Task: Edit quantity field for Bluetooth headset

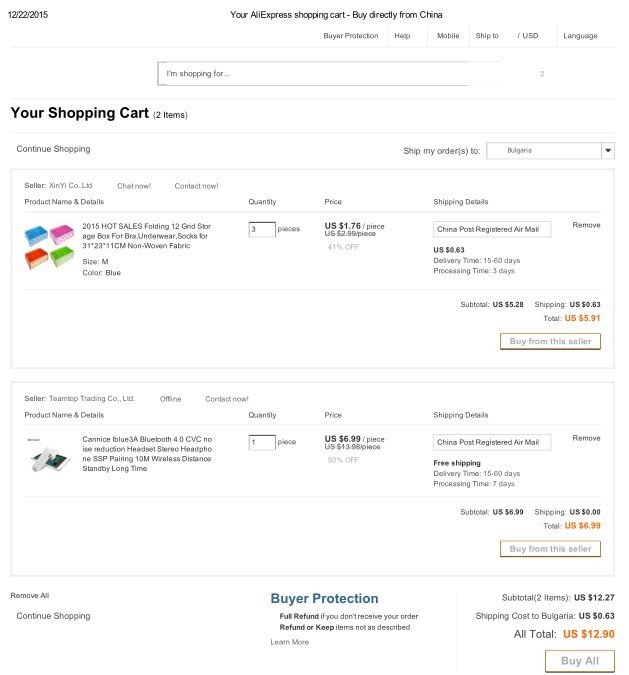Action: [261, 442]
